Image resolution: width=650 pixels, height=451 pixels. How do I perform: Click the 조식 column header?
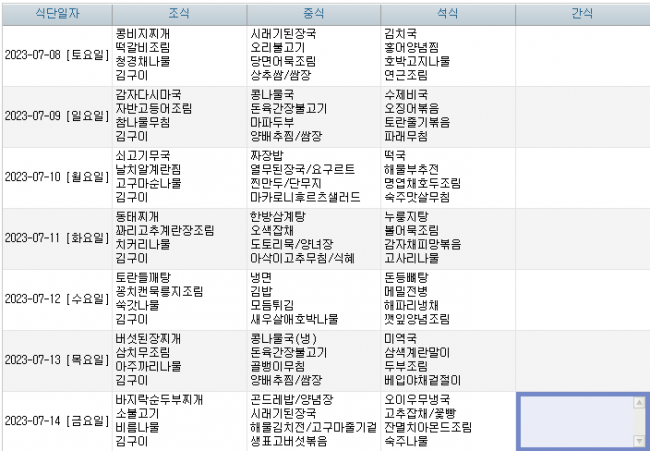coord(179,13)
